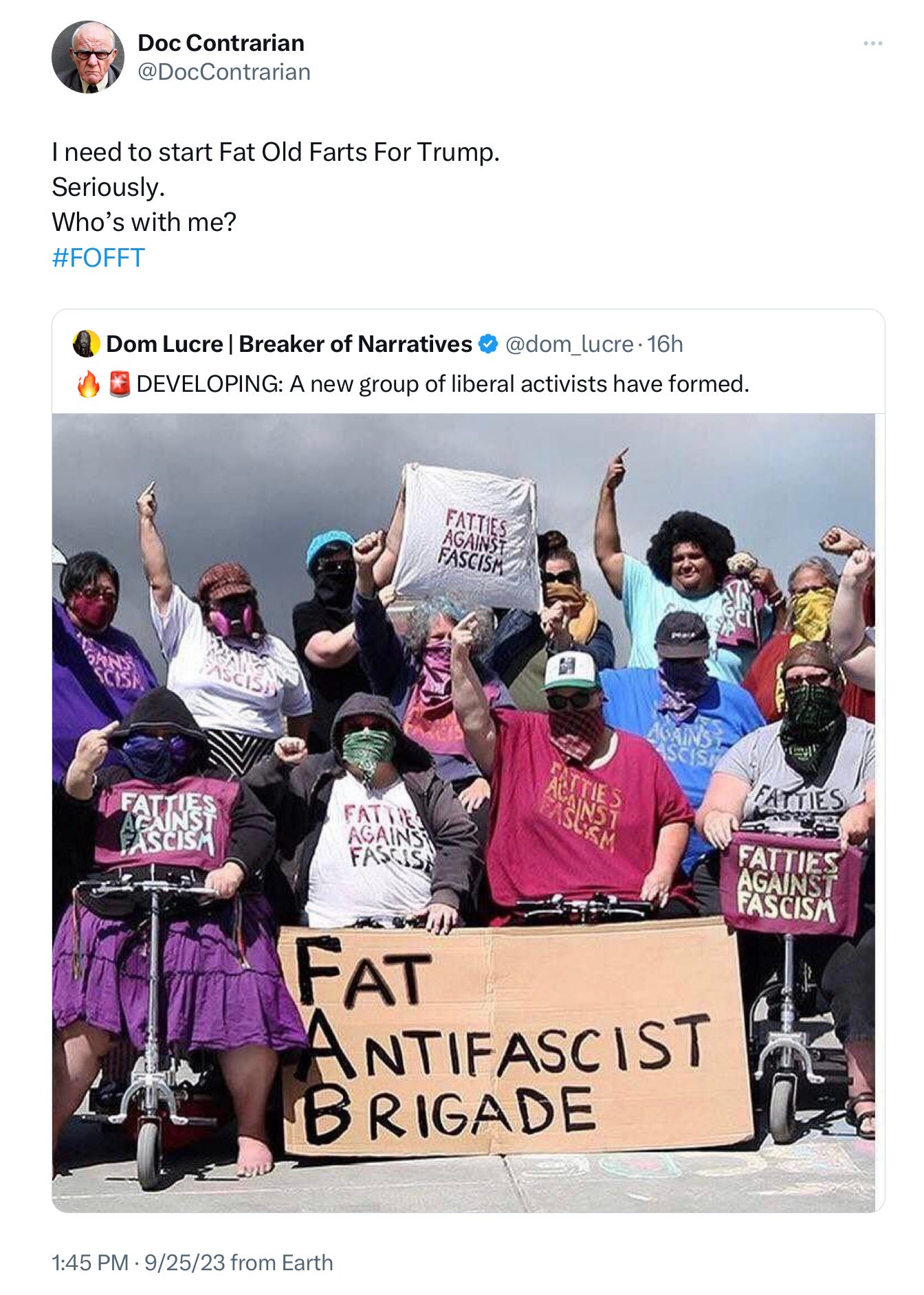Click the fire emoji in quoted tweet
Image resolution: width=924 pixels, height=1295 pixels.
point(88,384)
